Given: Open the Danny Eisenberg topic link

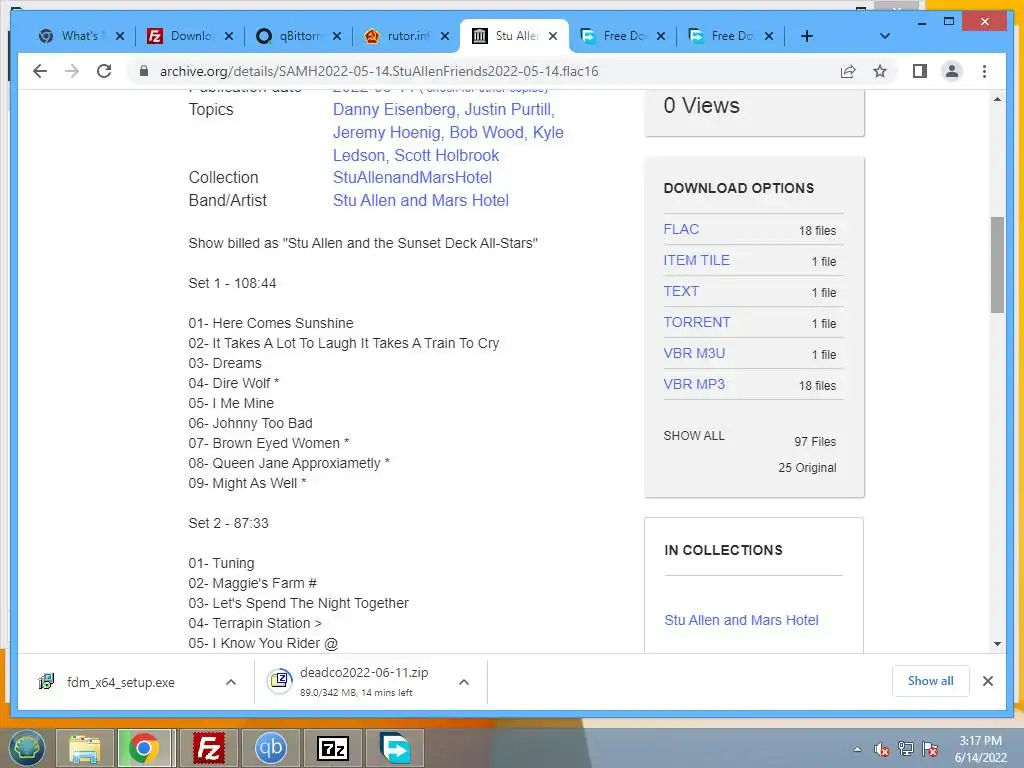Looking at the screenshot, I should click(396, 109).
